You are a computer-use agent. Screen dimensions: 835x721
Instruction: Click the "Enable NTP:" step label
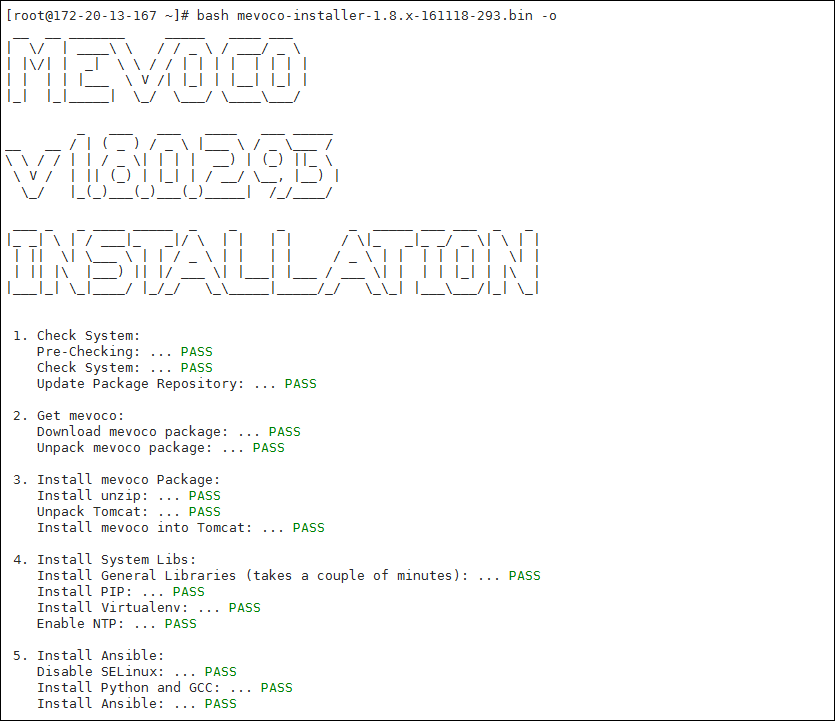click(x=80, y=623)
